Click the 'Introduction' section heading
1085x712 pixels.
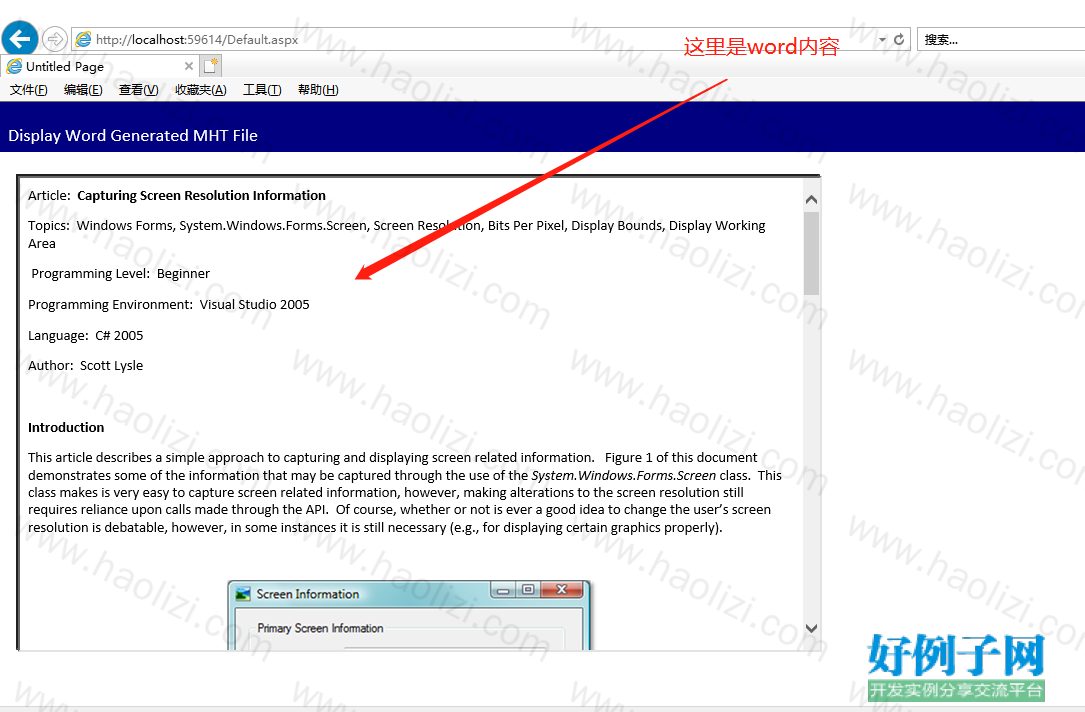(x=66, y=428)
